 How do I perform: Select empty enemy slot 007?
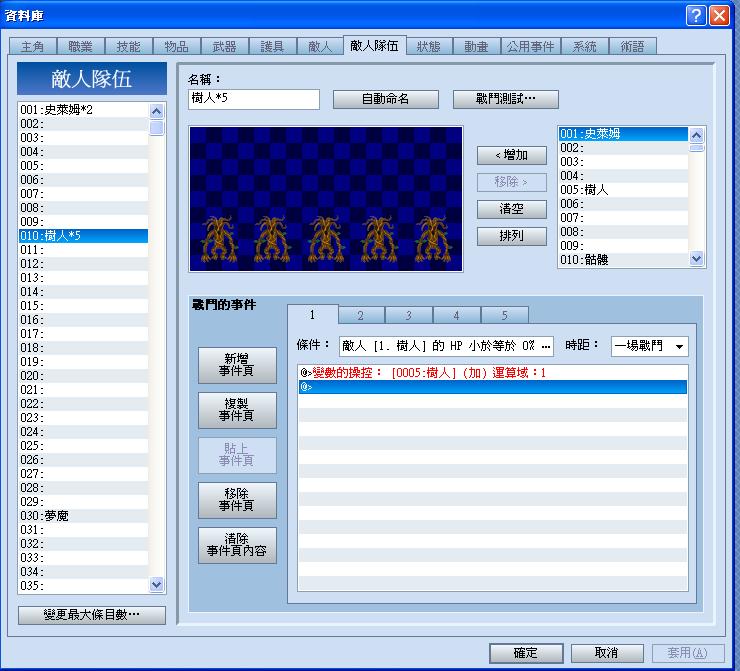click(x=623, y=218)
